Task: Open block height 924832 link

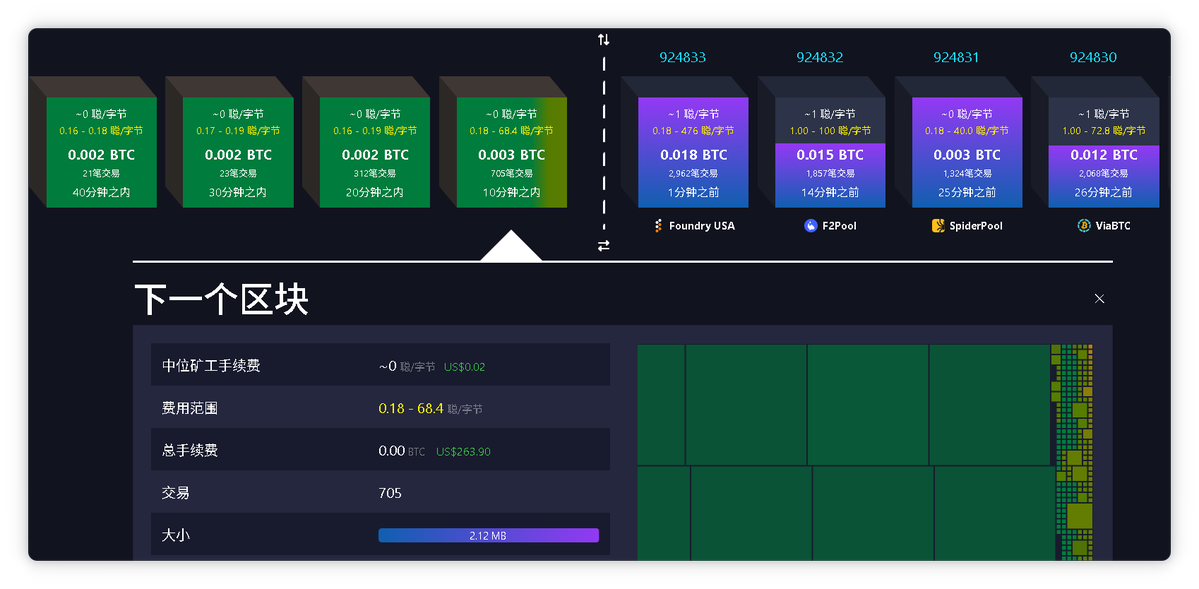Action: (x=820, y=57)
